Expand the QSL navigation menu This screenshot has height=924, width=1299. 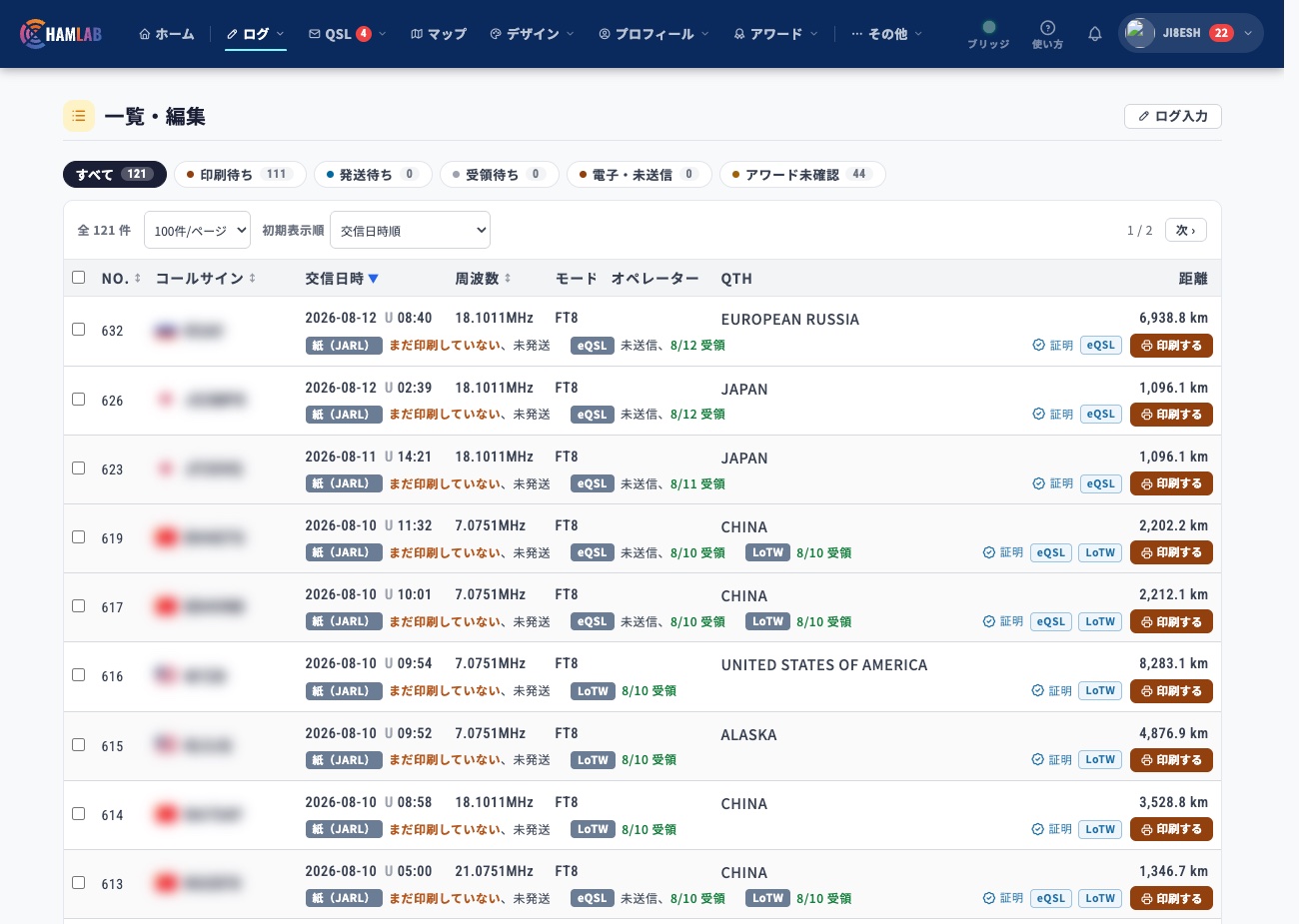[x=348, y=34]
